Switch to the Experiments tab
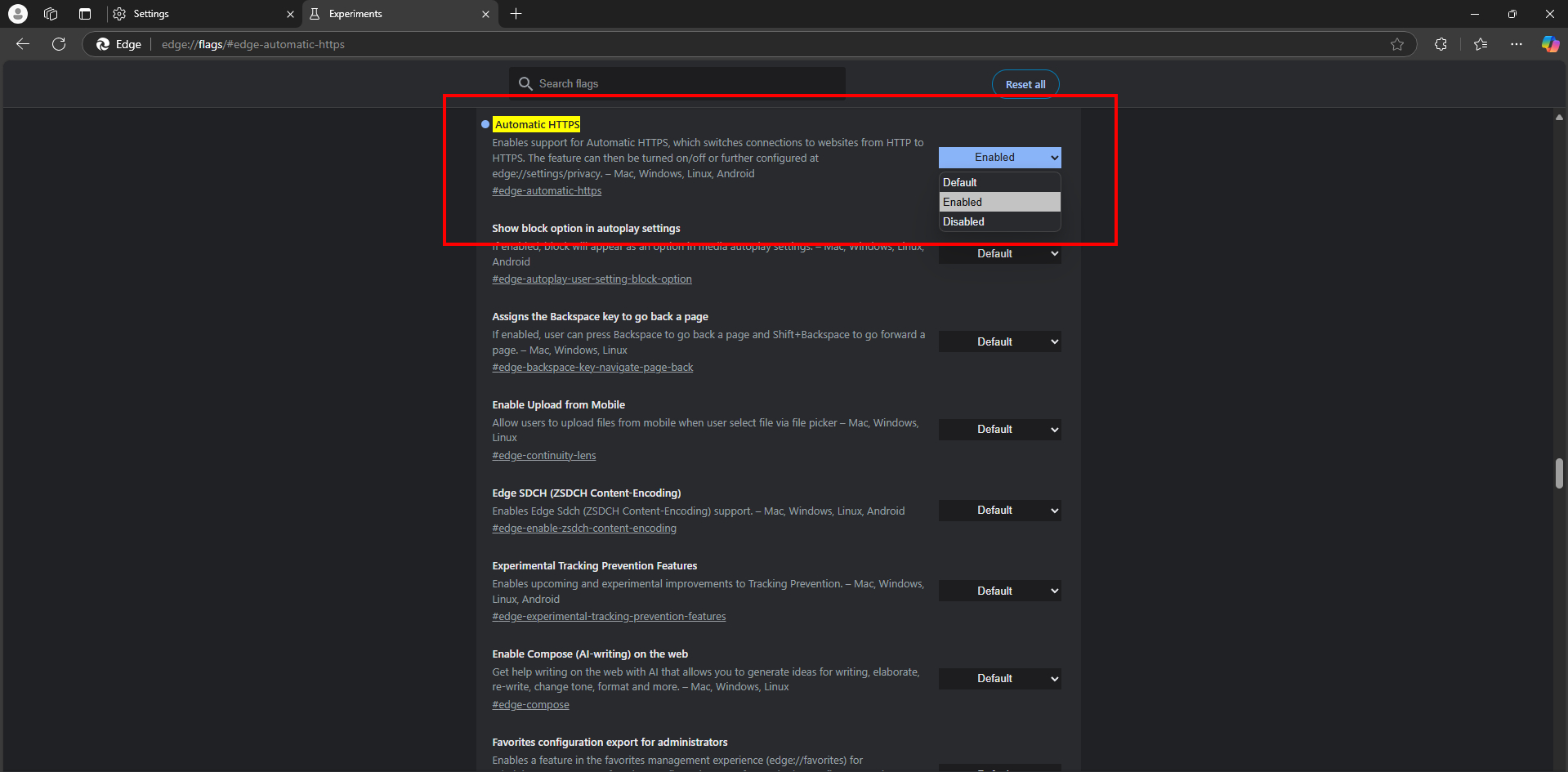 (400, 14)
